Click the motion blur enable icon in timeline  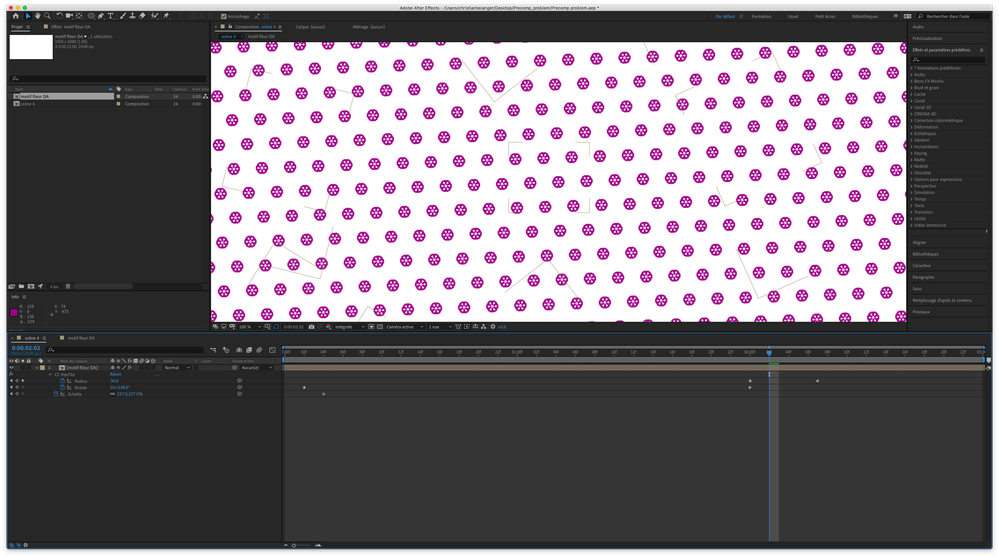[259, 350]
